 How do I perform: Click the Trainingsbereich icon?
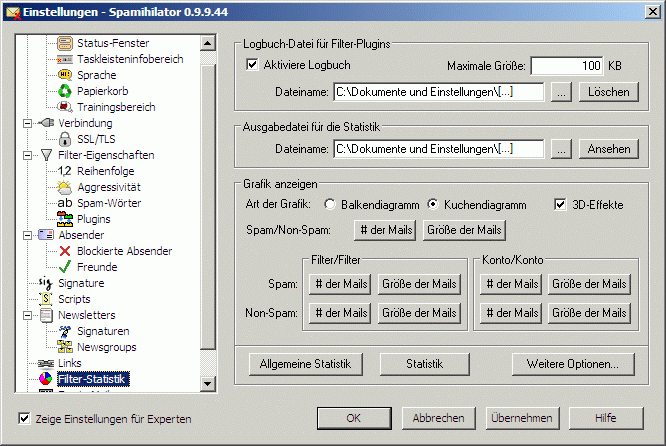click(65, 107)
